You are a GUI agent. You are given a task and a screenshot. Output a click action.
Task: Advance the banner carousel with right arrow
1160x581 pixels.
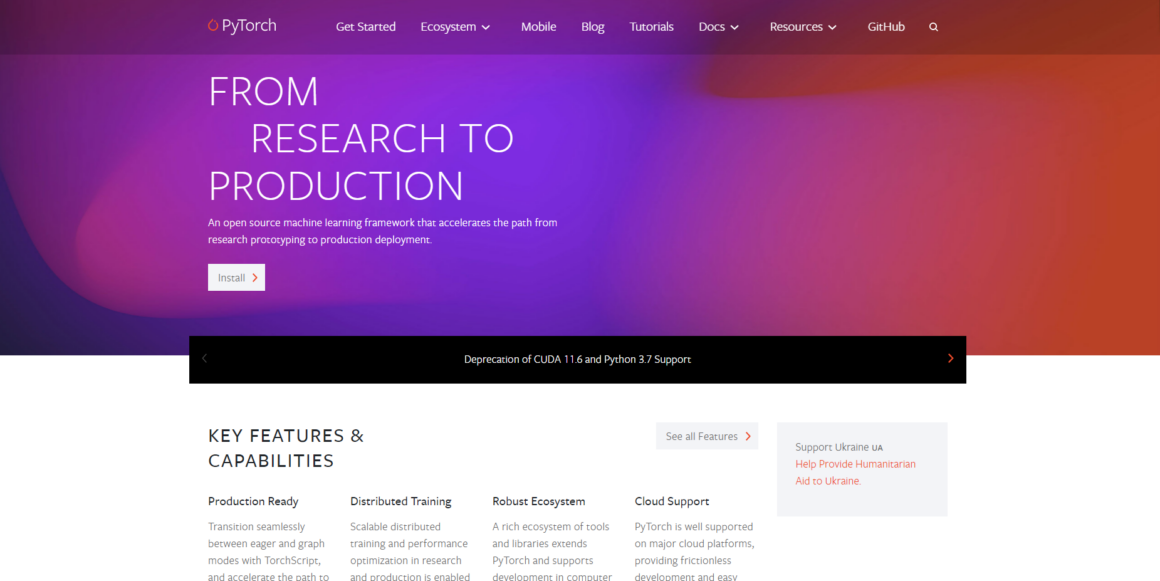(x=950, y=358)
